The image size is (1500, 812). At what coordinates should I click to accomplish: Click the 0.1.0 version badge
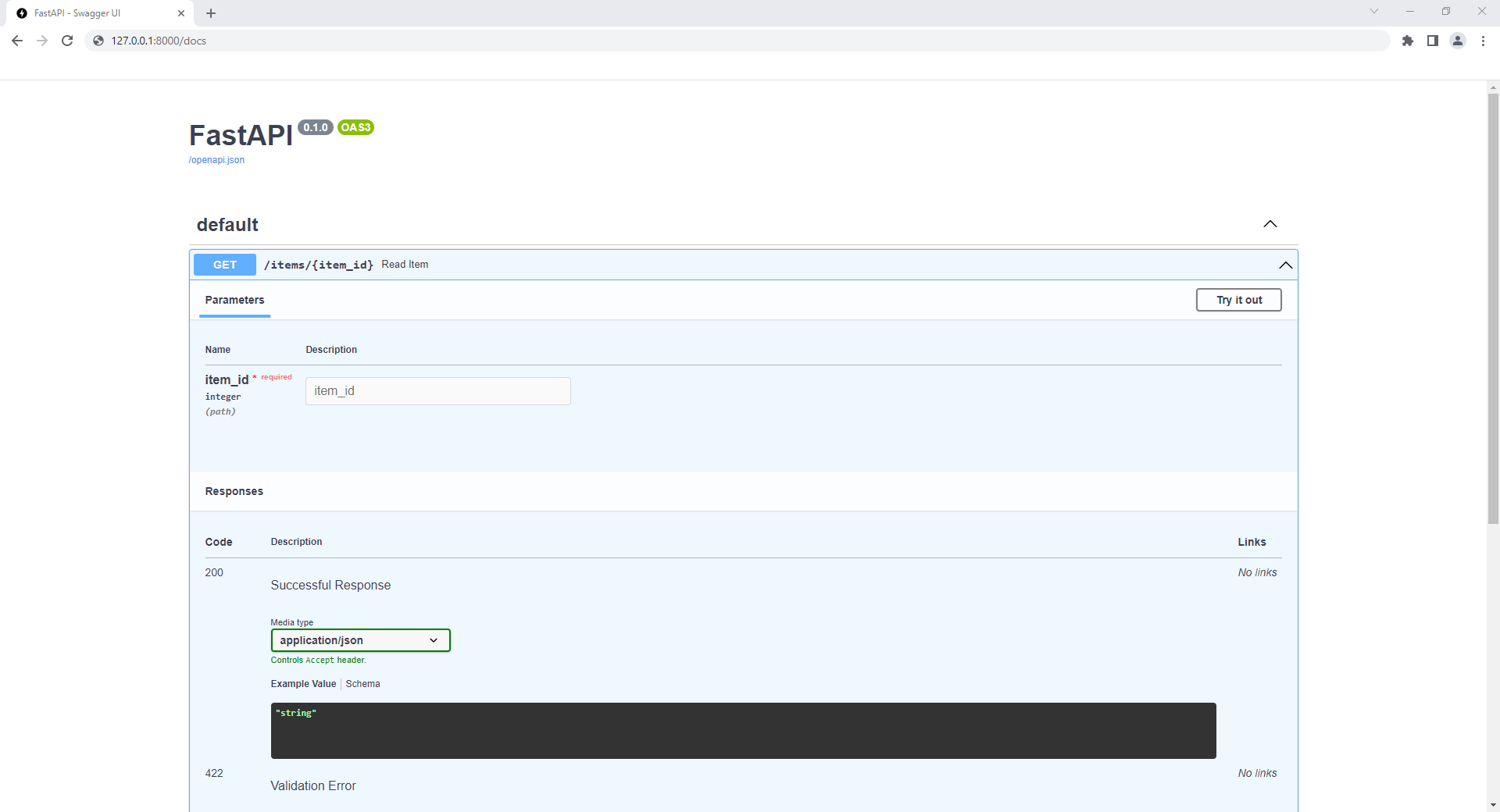click(316, 127)
